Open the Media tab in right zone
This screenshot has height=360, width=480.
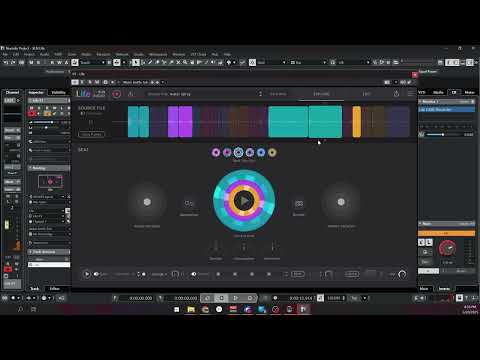click(x=438, y=92)
